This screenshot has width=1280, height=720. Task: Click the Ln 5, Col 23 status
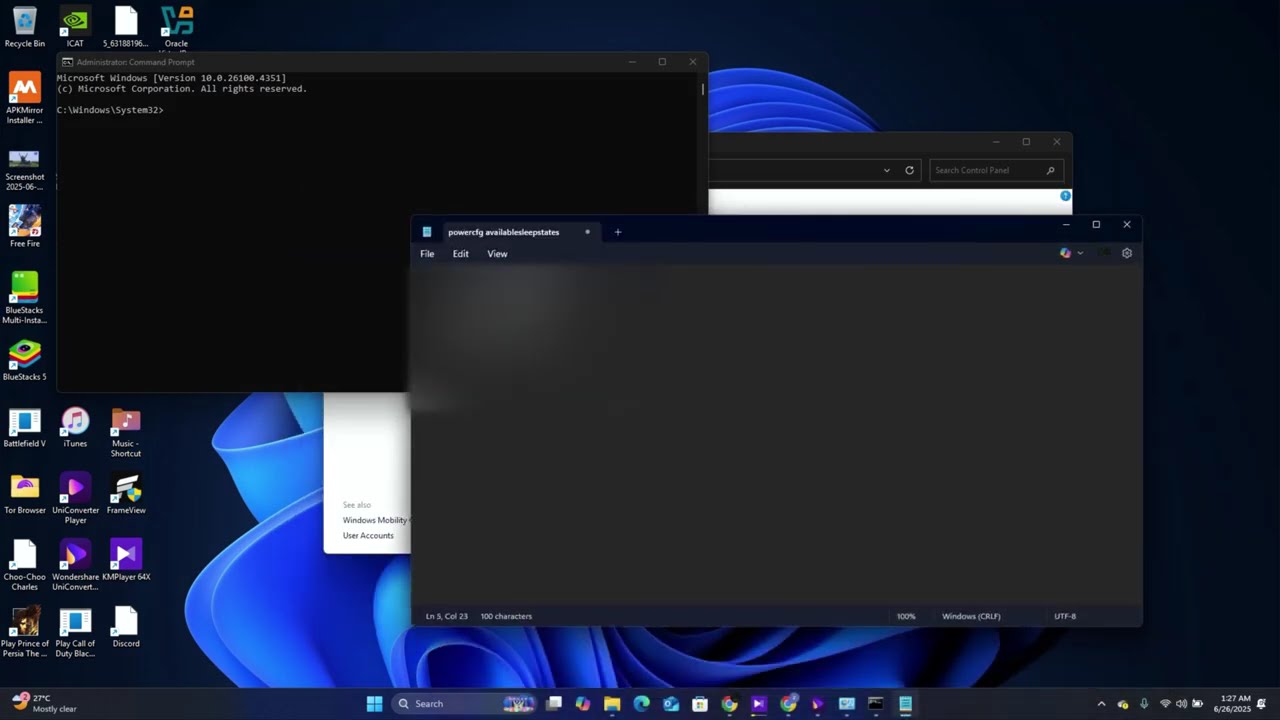click(x=446, y=616)
